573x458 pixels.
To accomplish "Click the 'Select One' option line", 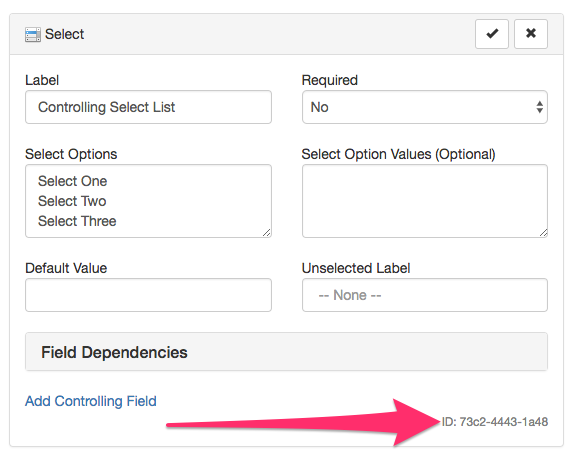I will coord(72,181).
